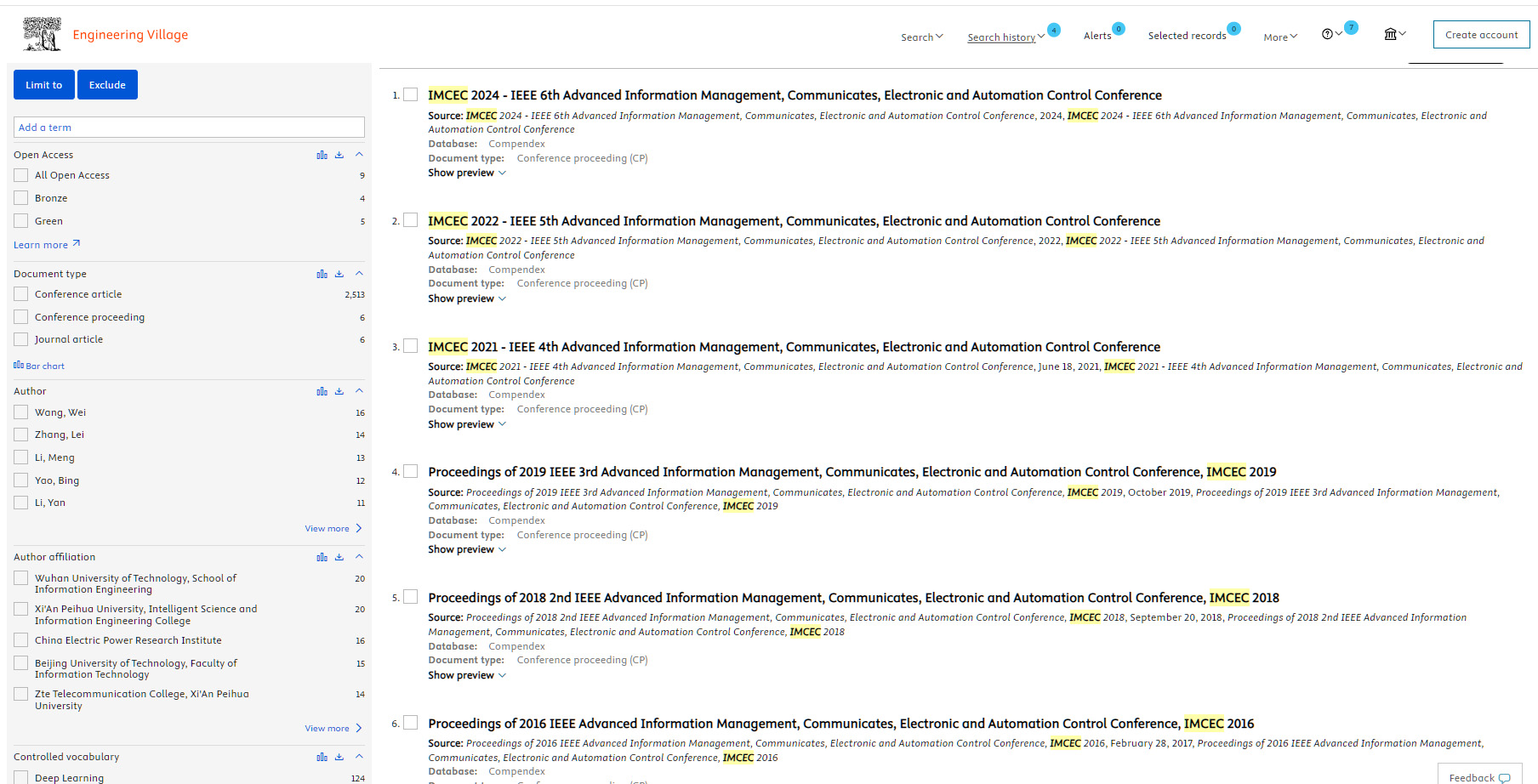Open the institution building icon menu
This screenshot has width=1538, height=784.
tap(1390, 34)
